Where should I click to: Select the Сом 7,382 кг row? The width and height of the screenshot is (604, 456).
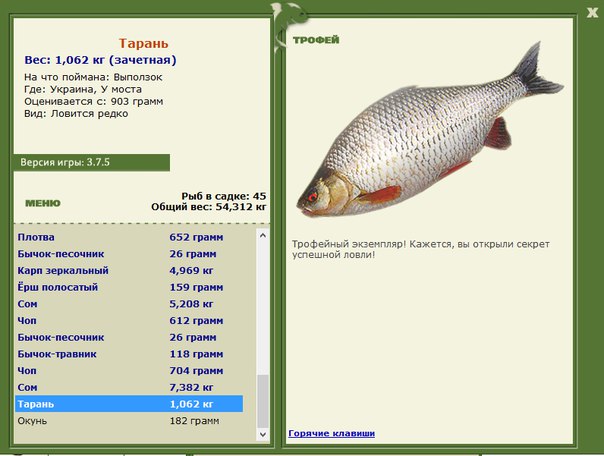129,387
